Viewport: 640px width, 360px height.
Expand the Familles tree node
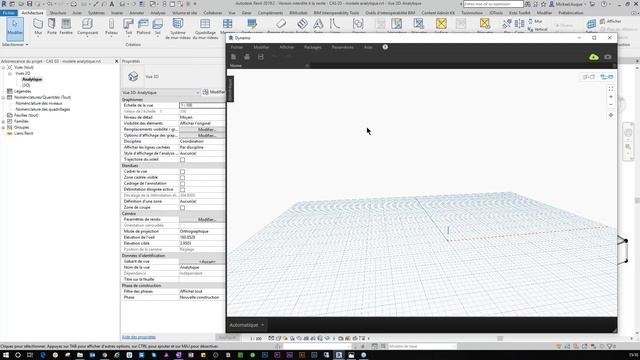tap(3, 122)
